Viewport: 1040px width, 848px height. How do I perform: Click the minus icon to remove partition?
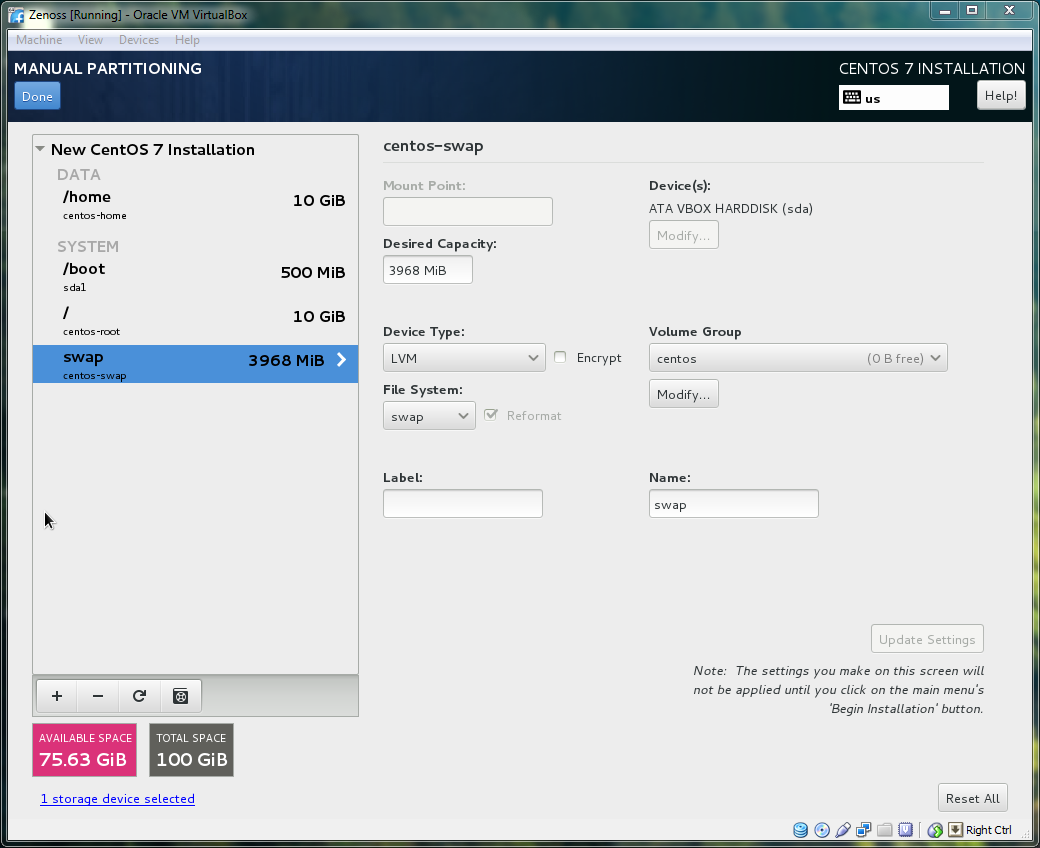(98, 696)
